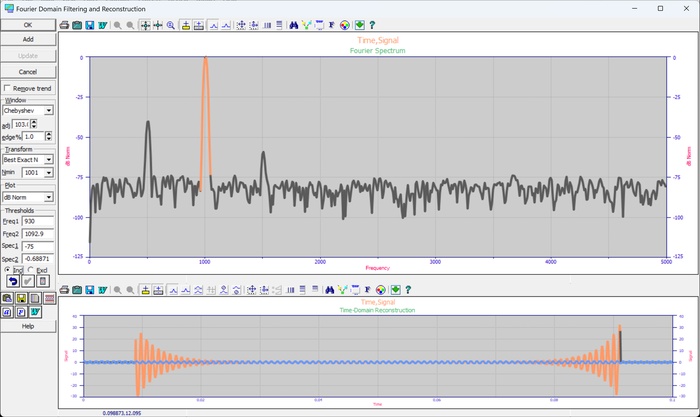Click the vertical bars icon in the spectrum toolbar
The width and height of the screenshot is (700, 417).
267,25
